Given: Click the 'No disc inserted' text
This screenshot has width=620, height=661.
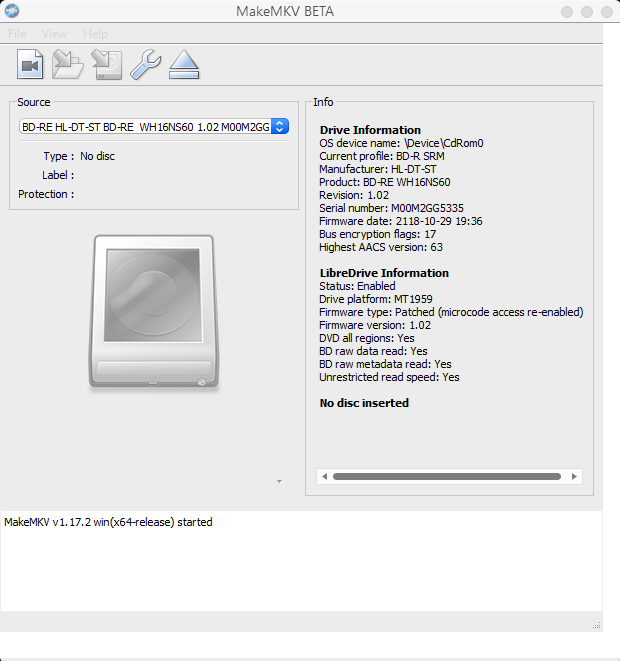Looking at the screenshot, I should pyautogui.click(x=364, y=403).
